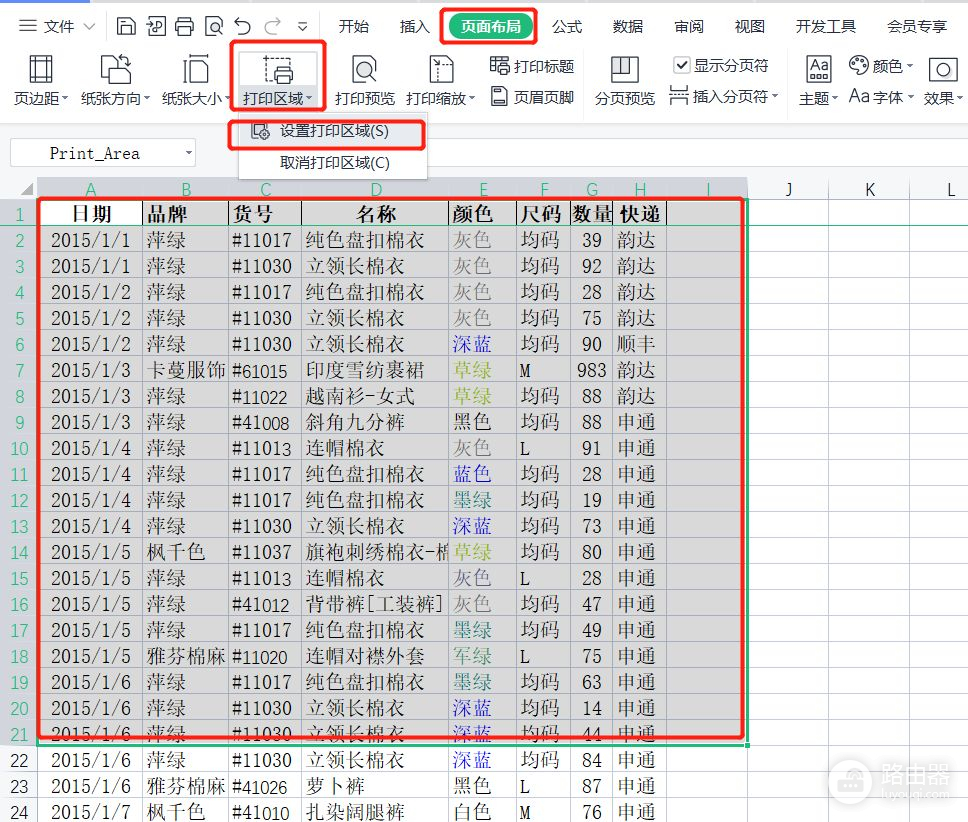The height and width of the screenshot is (822, 968).
Task: Click the Page Break Preview (分页预览) icon
Action: pyautogui.click(x=624, y=70)
